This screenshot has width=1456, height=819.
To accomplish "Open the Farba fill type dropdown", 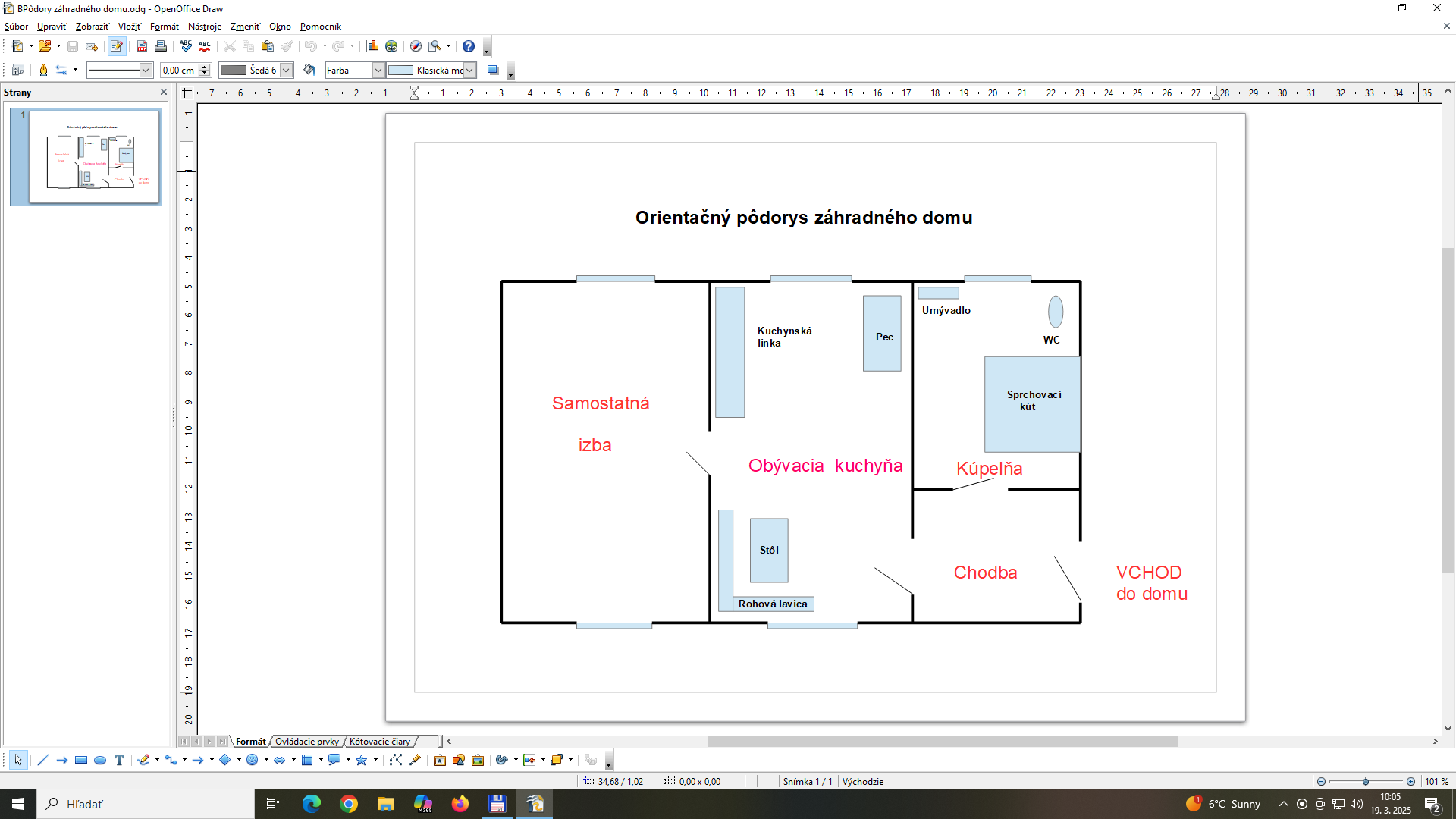I will click(x=378, y=70).
